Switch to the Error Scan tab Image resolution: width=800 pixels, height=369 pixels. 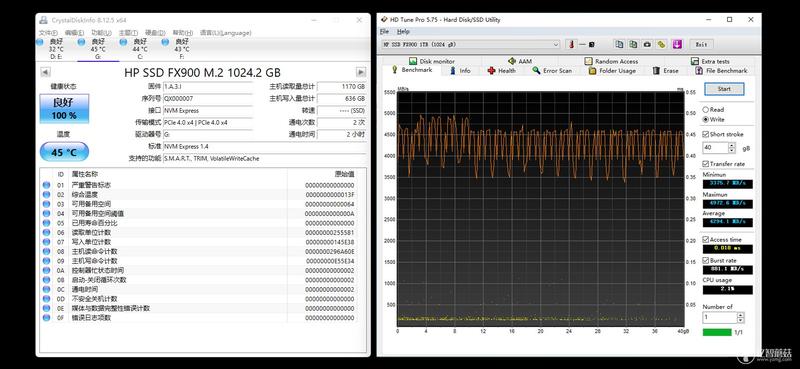click(552, 70)
